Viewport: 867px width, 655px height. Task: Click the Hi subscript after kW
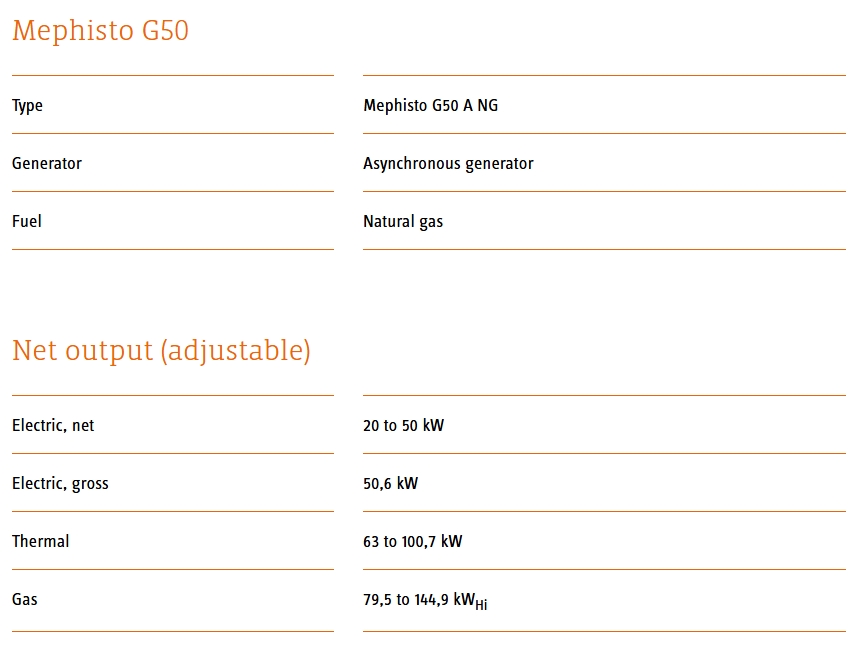[x=481, y=605]
